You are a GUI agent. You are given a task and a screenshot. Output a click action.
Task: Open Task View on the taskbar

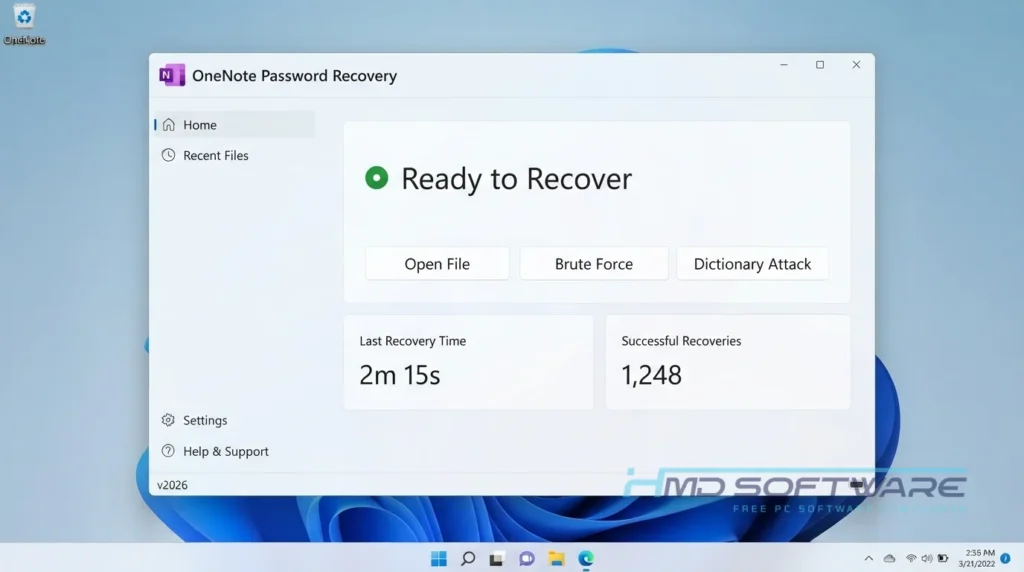click(x=497, y=559)
